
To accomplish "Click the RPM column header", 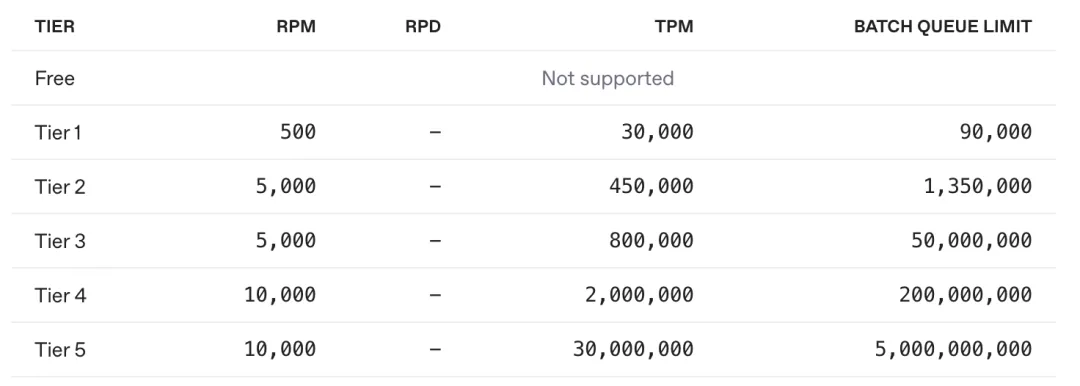I will coord(298,27).
